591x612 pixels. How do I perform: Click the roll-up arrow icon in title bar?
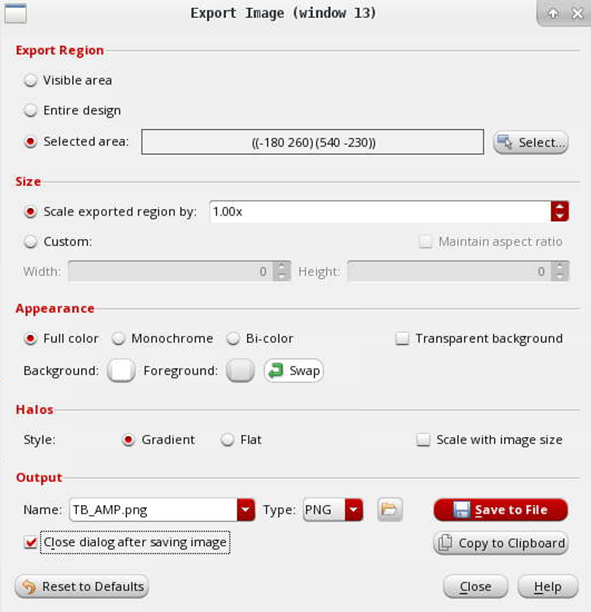point(553,14)
